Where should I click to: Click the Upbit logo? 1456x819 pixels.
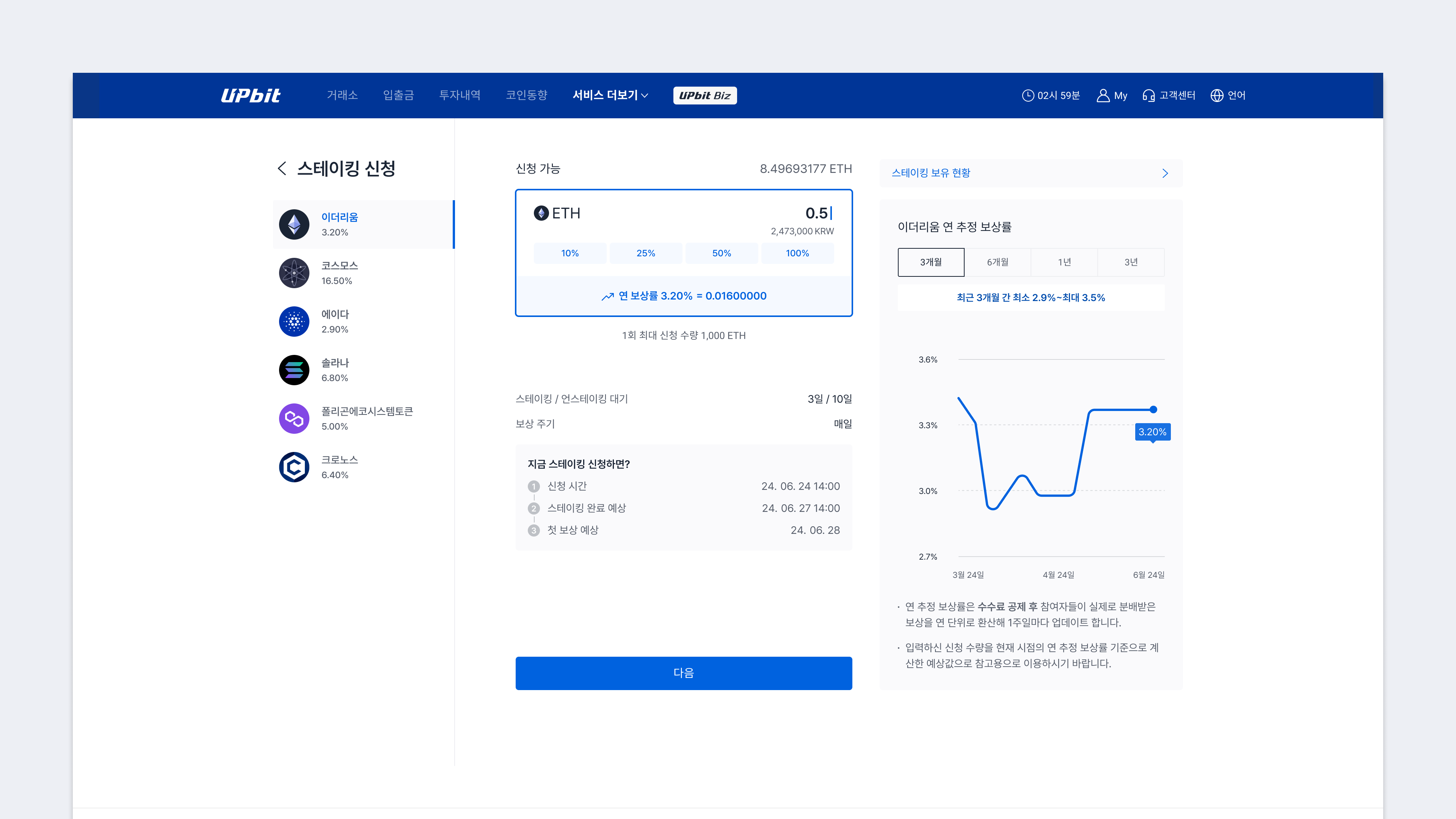pos(250,95)
